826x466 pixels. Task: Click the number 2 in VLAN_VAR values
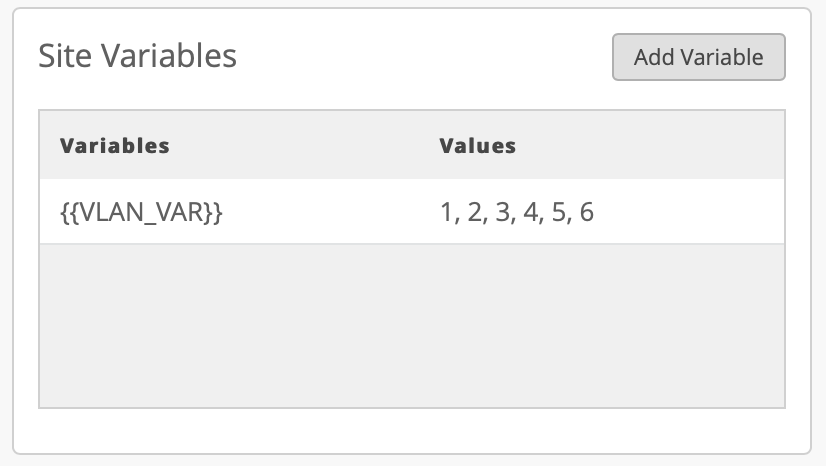point(474,212)
